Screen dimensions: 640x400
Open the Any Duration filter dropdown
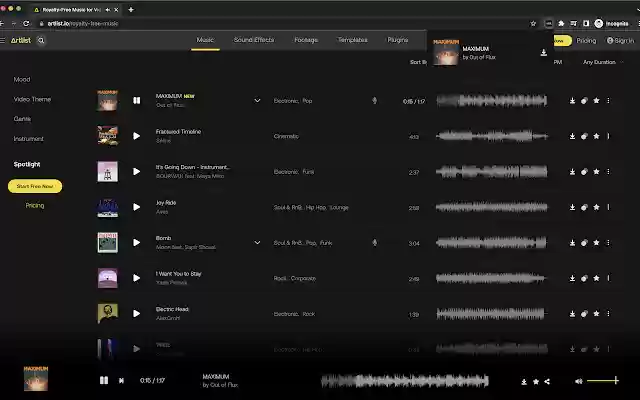tap(603, 62)
